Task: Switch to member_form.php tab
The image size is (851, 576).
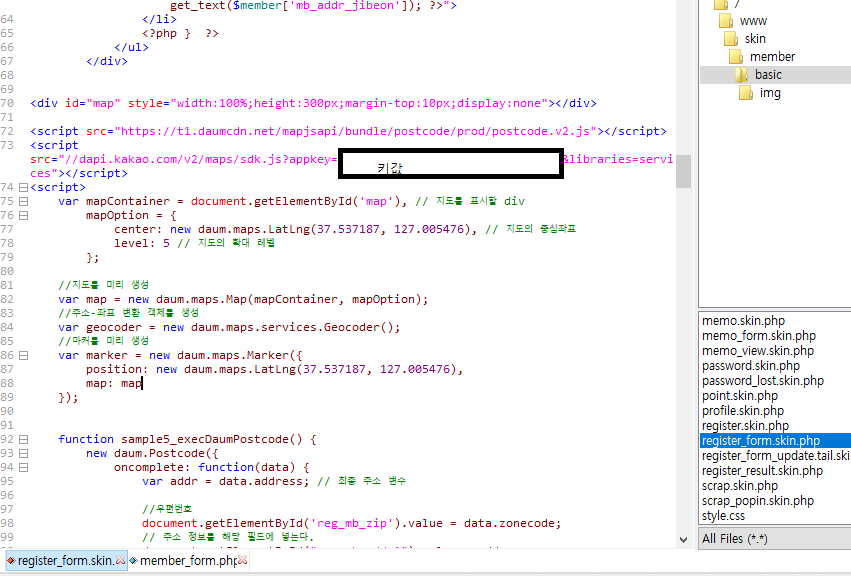Action: [187, 561]
